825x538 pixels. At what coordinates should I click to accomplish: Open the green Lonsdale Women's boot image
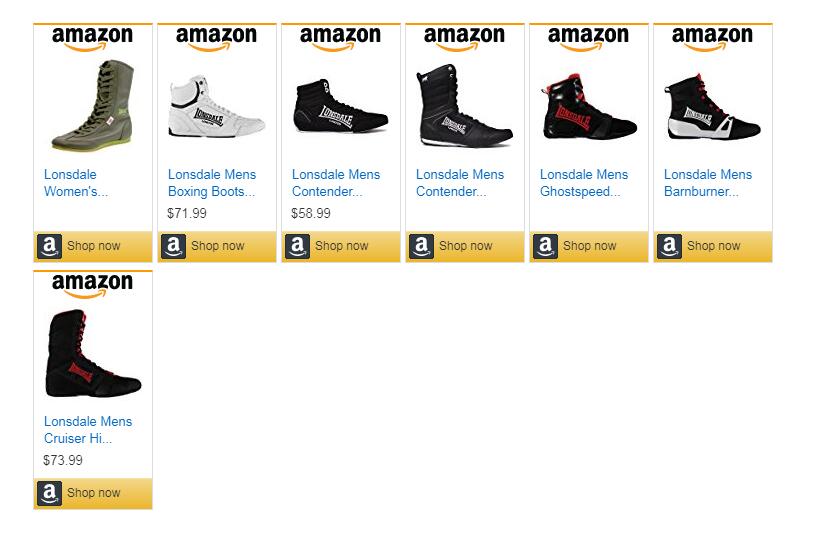pos(92,107)
